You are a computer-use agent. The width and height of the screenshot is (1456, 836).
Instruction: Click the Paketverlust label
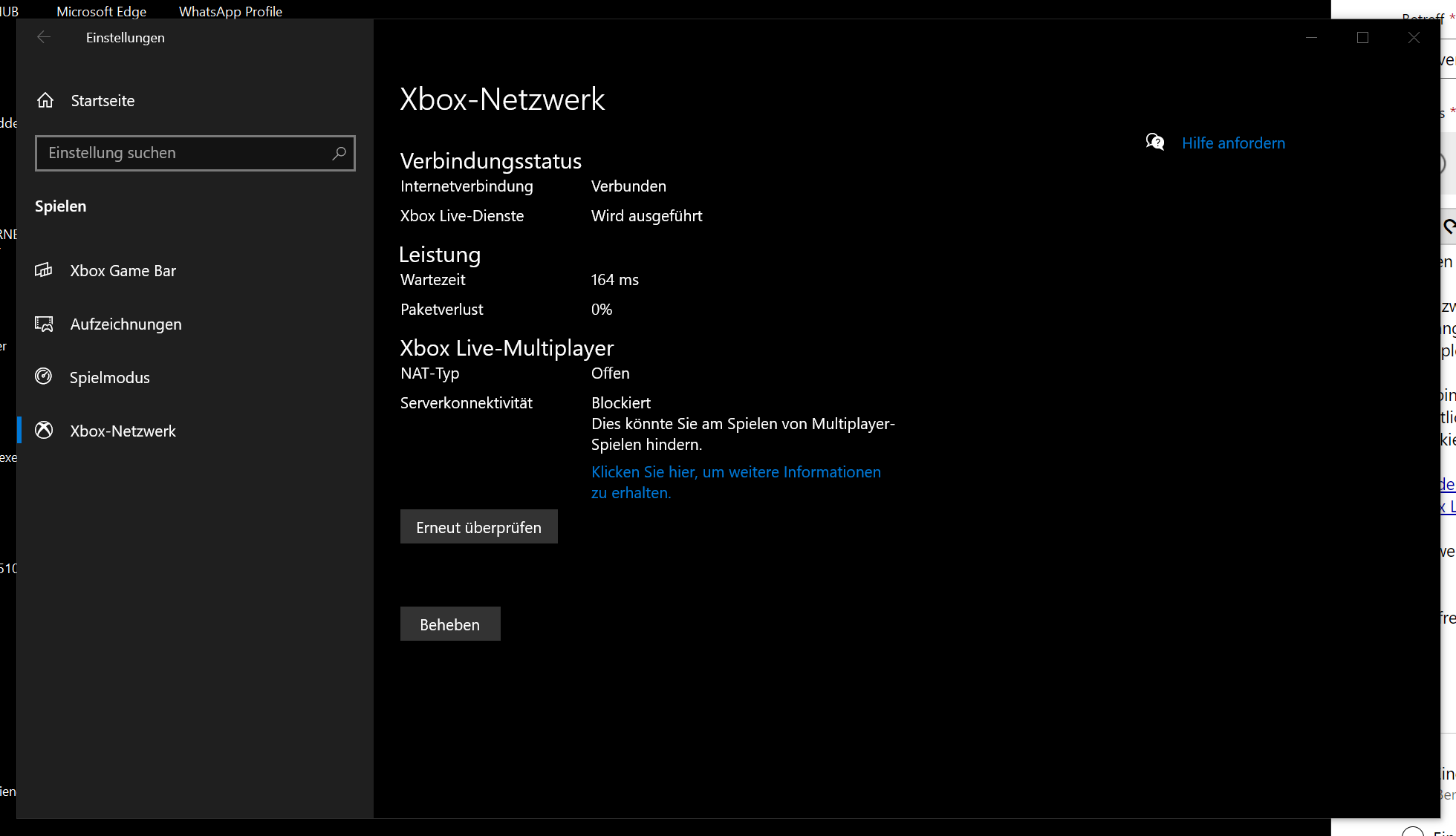click(442, 310)
